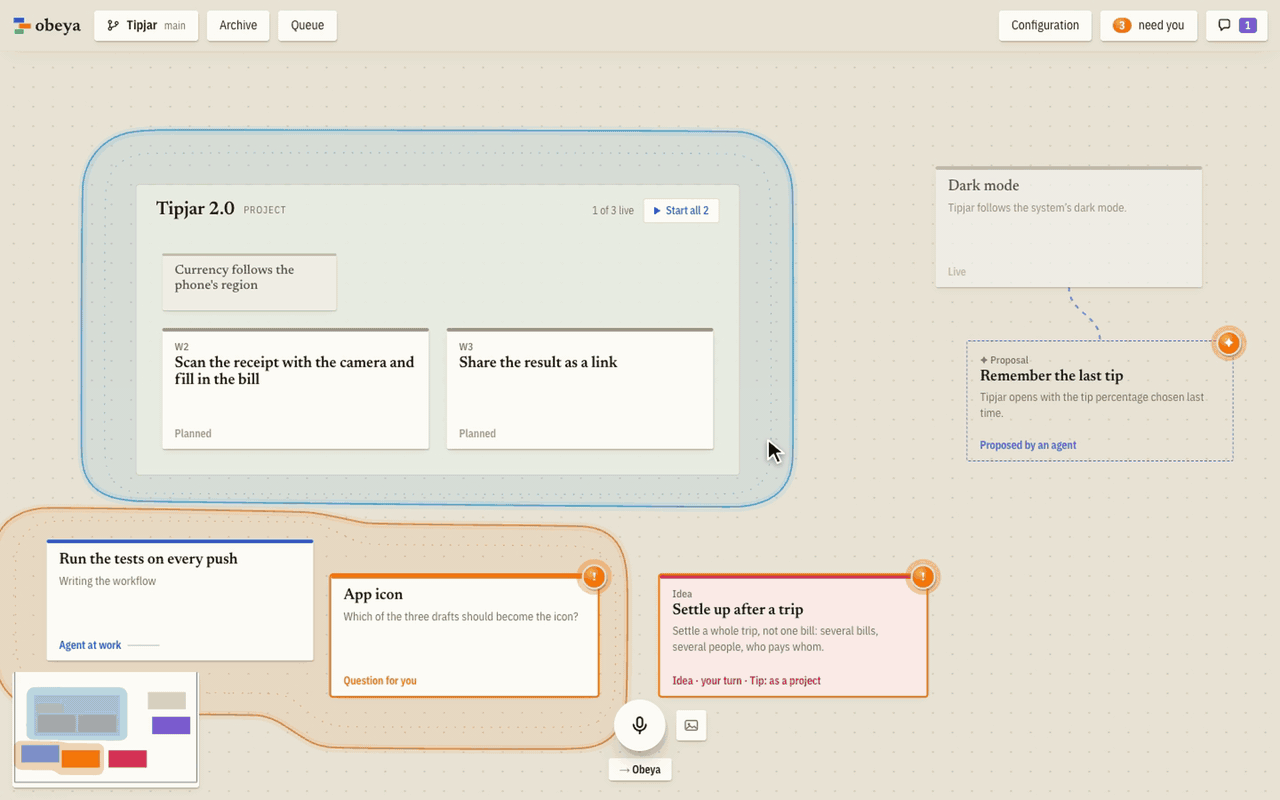This screenshot has width=1280, height=800.
Task: Open the Dark mode card
Action: [1068, 227]
